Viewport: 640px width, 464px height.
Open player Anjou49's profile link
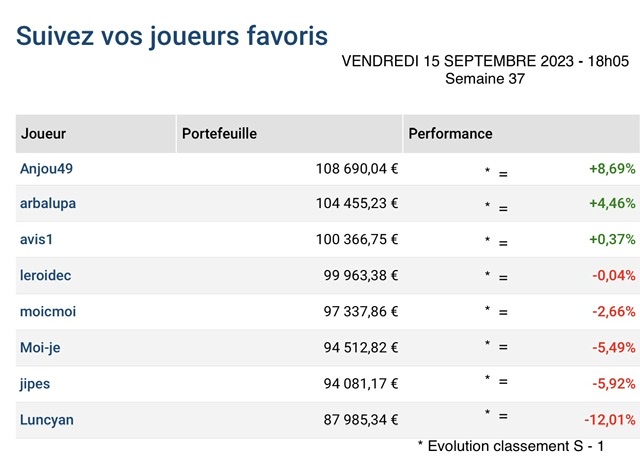pos(46,169)
